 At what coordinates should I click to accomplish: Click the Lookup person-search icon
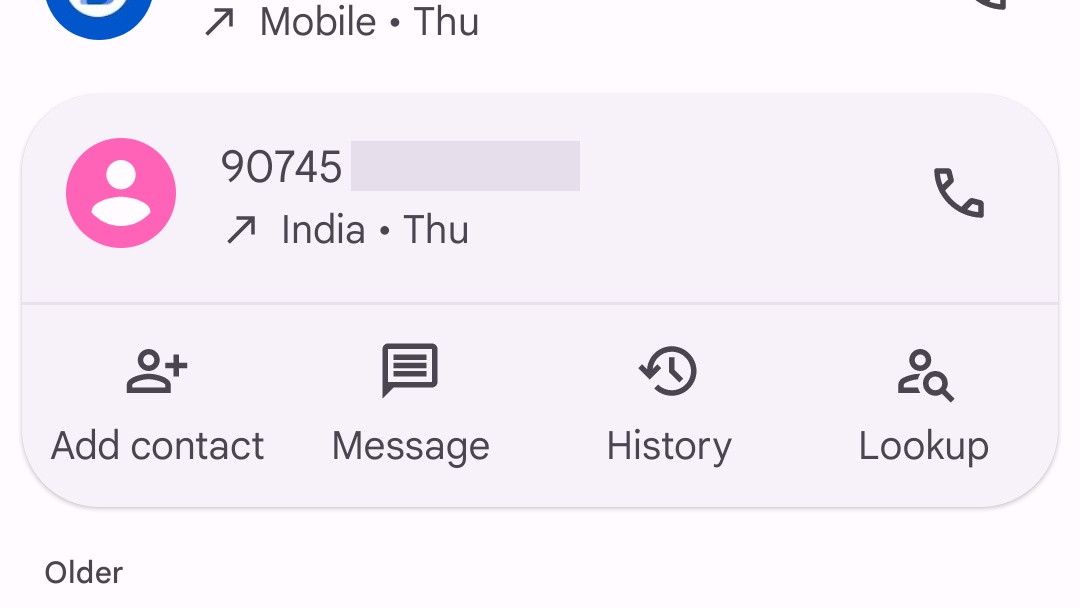point(925,375)
